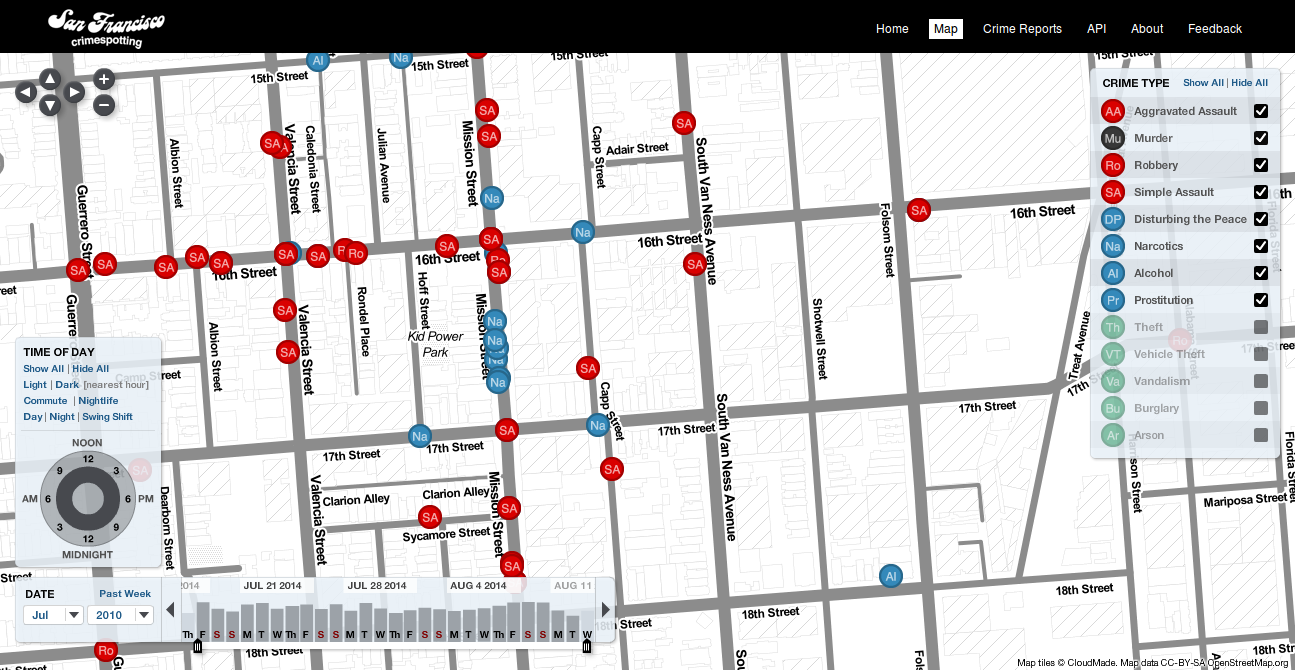Open the Simple Assault marker on Folsom Street
The image size is (1295, 670).
(919, 210)
